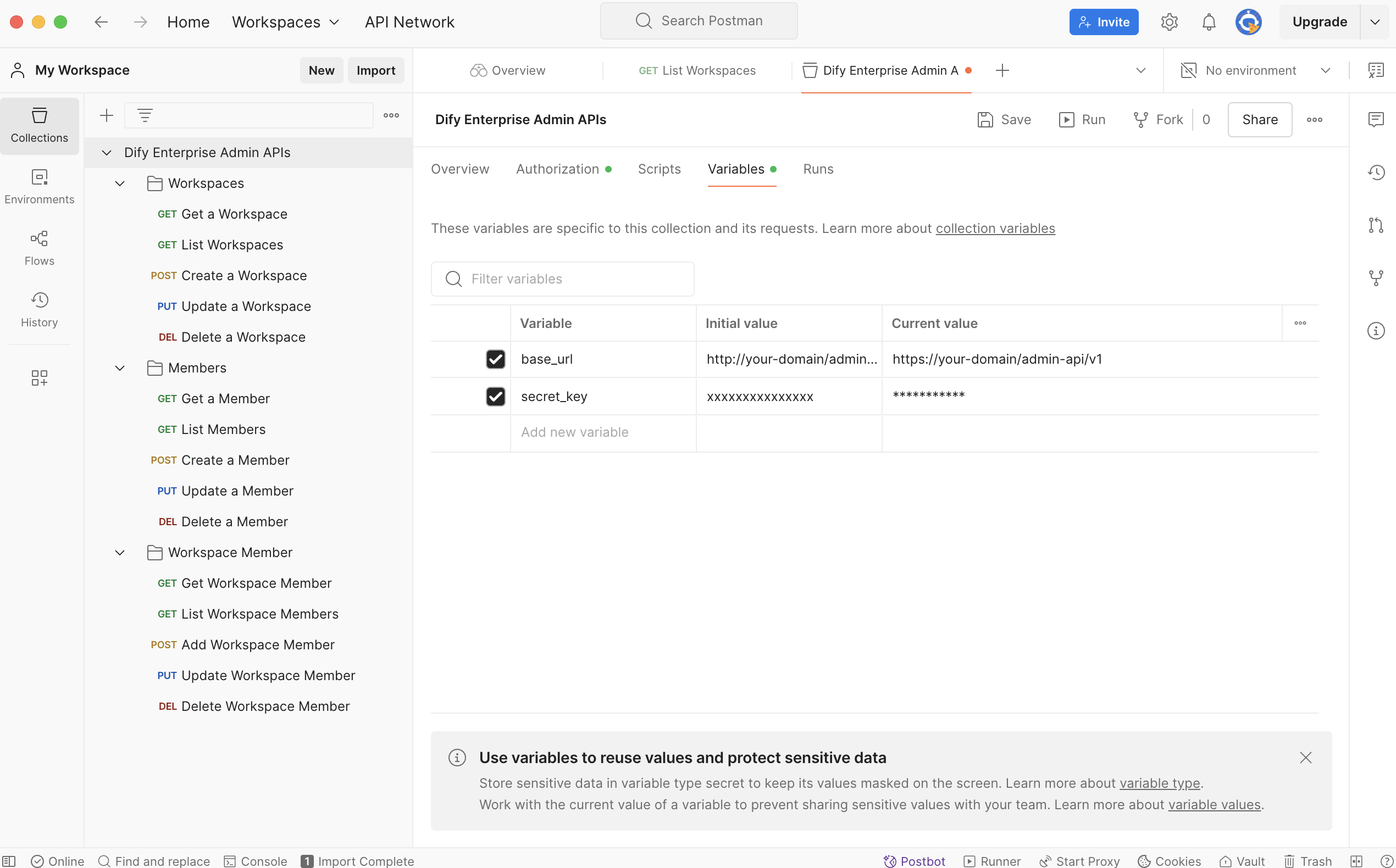Open the variable values link
The height and width of the screenshot is (868, 1396).
[1214, 804]
